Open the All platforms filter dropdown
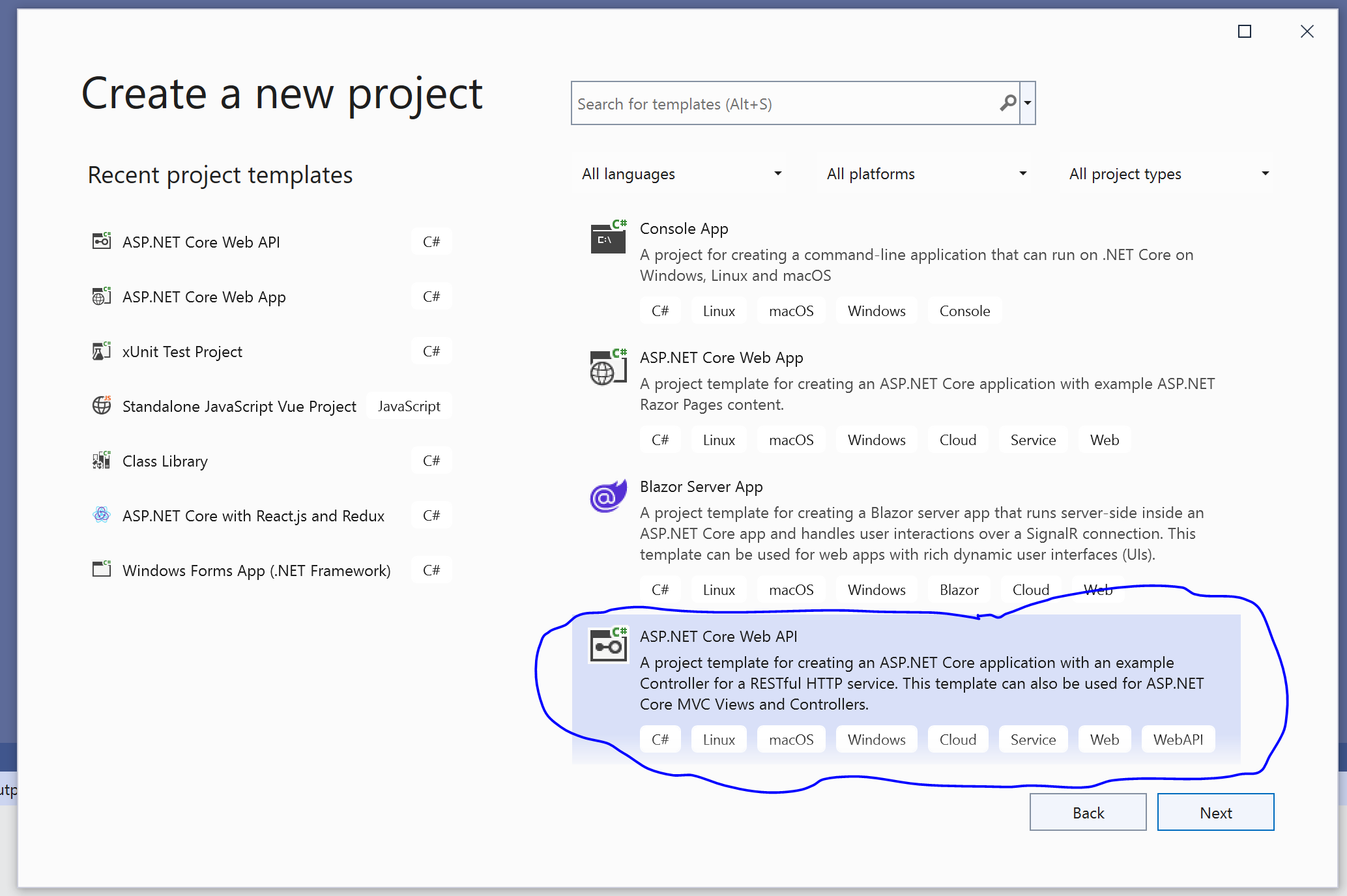Image resolution: width=1347 pixels, height=896 pixels. point(926,174)
